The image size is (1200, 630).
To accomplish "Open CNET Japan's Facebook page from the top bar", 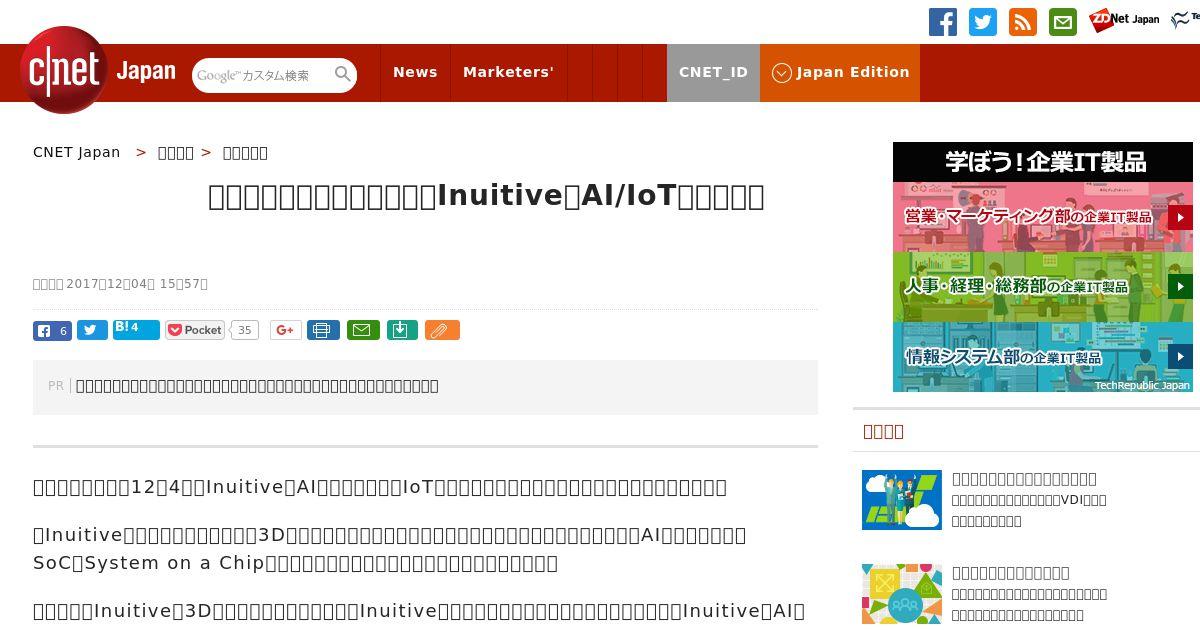I will point(943,22).
